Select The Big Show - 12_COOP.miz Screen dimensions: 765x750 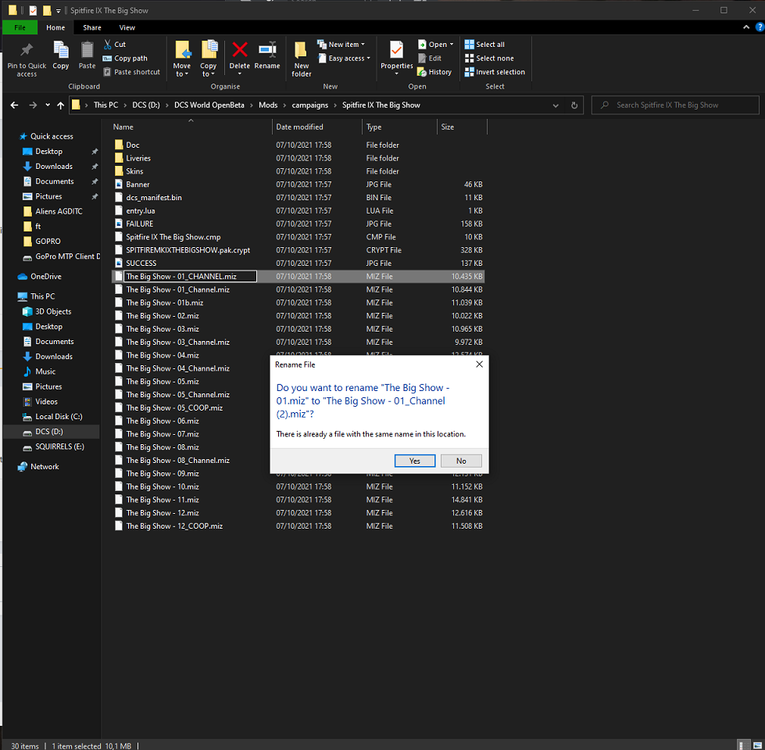coord(174,526)
